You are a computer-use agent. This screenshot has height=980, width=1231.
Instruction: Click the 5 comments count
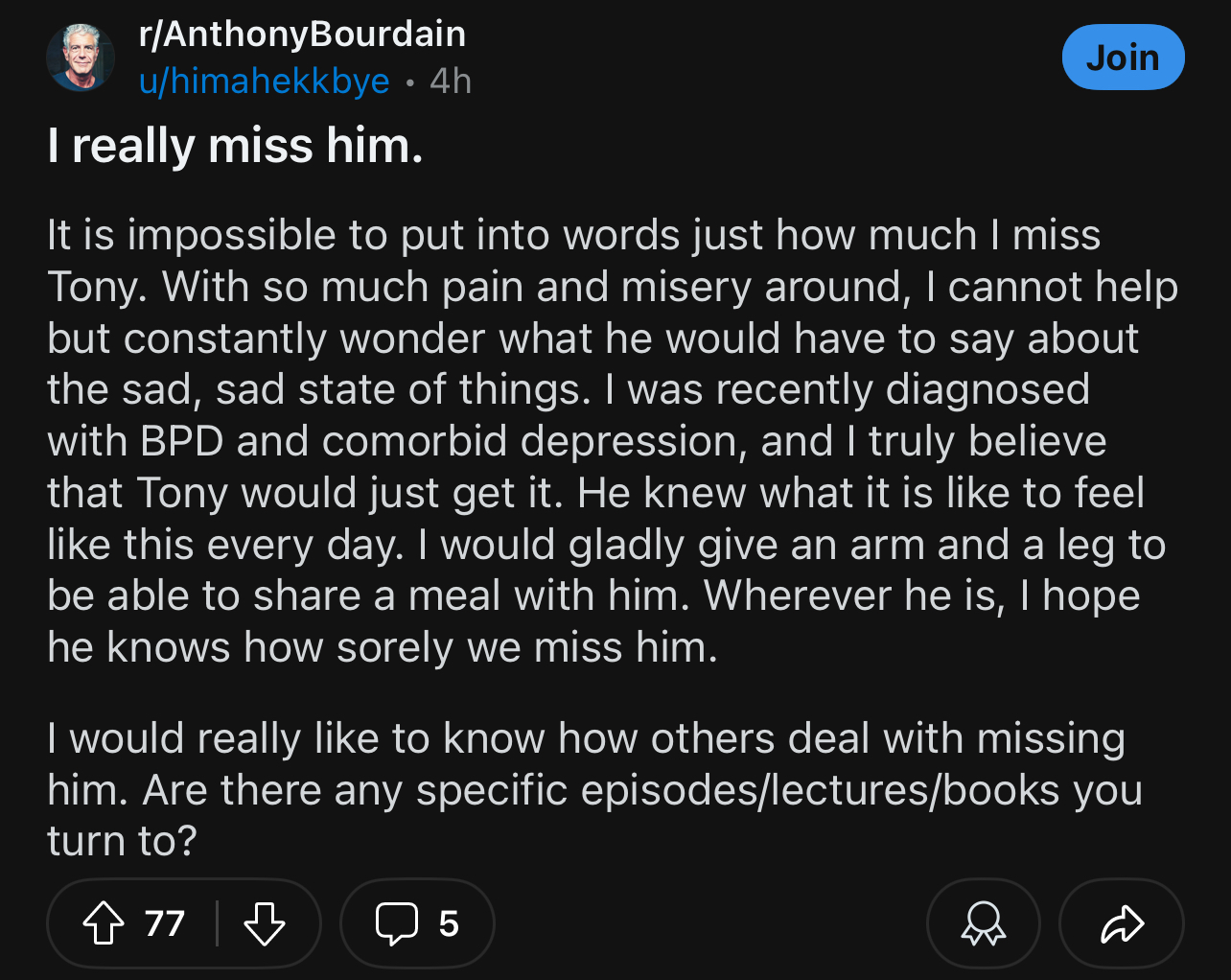point(449,924)
